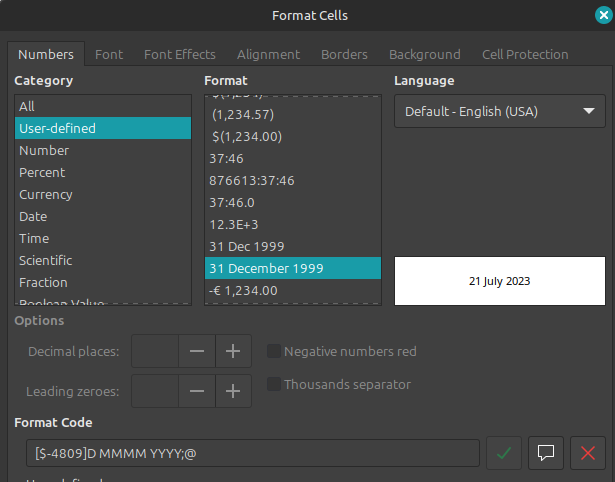Select the Currency category

click(x=46, y=194)
